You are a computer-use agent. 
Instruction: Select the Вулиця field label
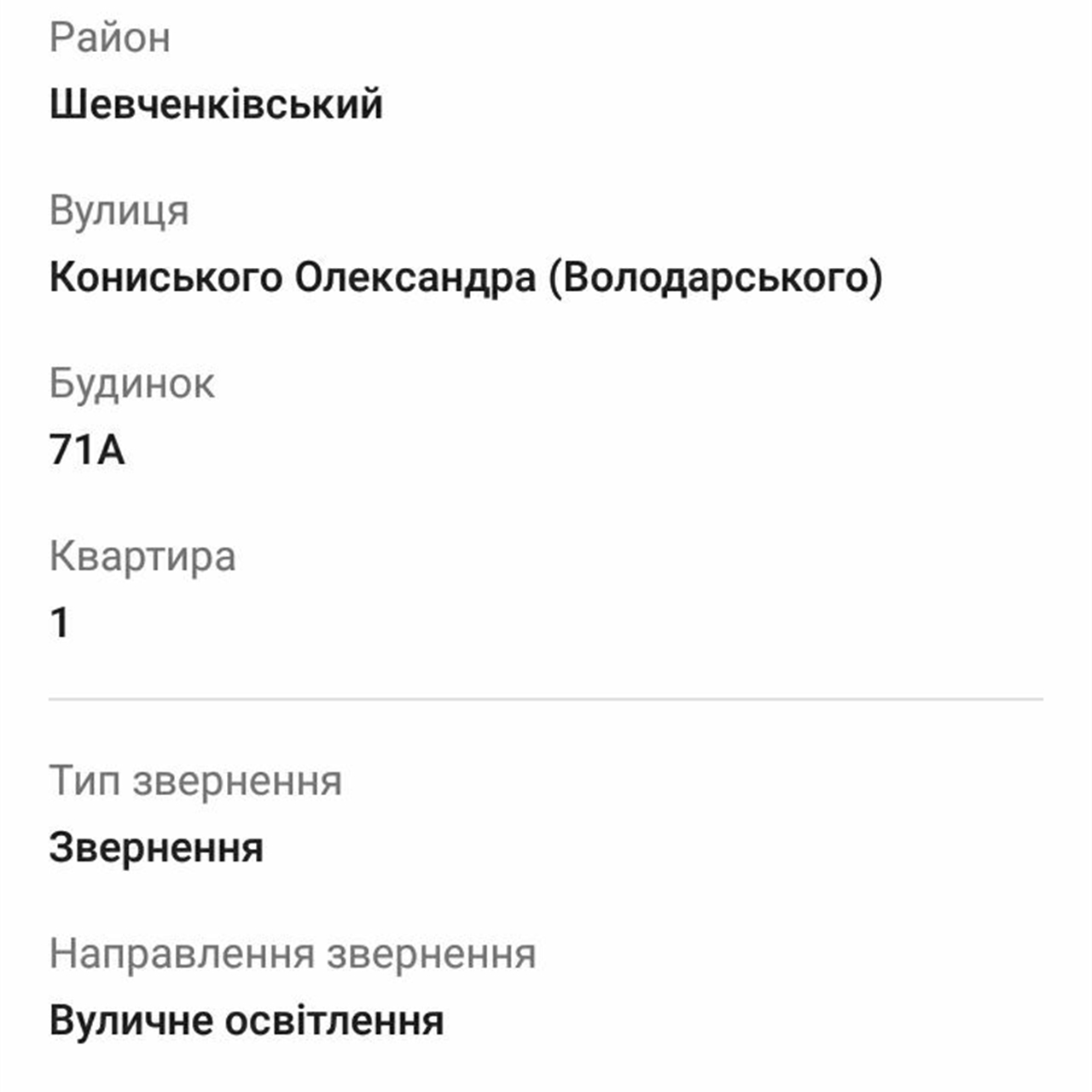point(119,211)
